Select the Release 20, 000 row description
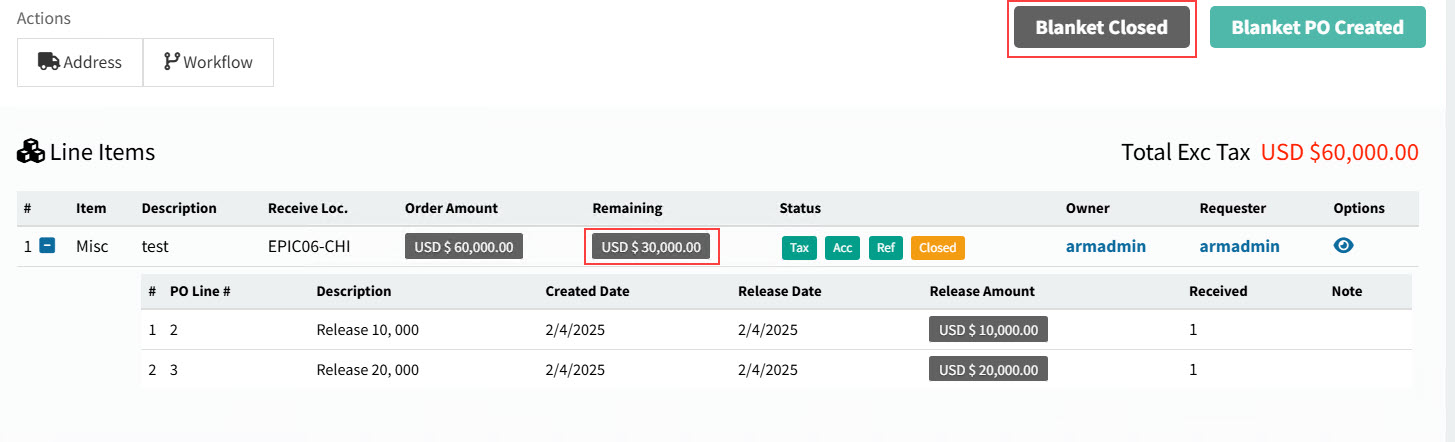1455x442 pixels. (x=367, y=369)
